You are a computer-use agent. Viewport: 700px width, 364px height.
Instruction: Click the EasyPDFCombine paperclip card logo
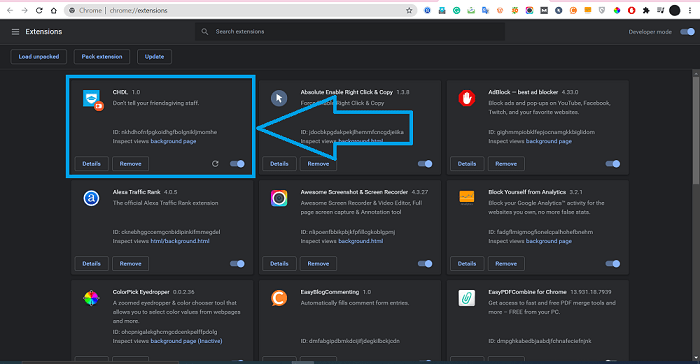tap(467, 298)
